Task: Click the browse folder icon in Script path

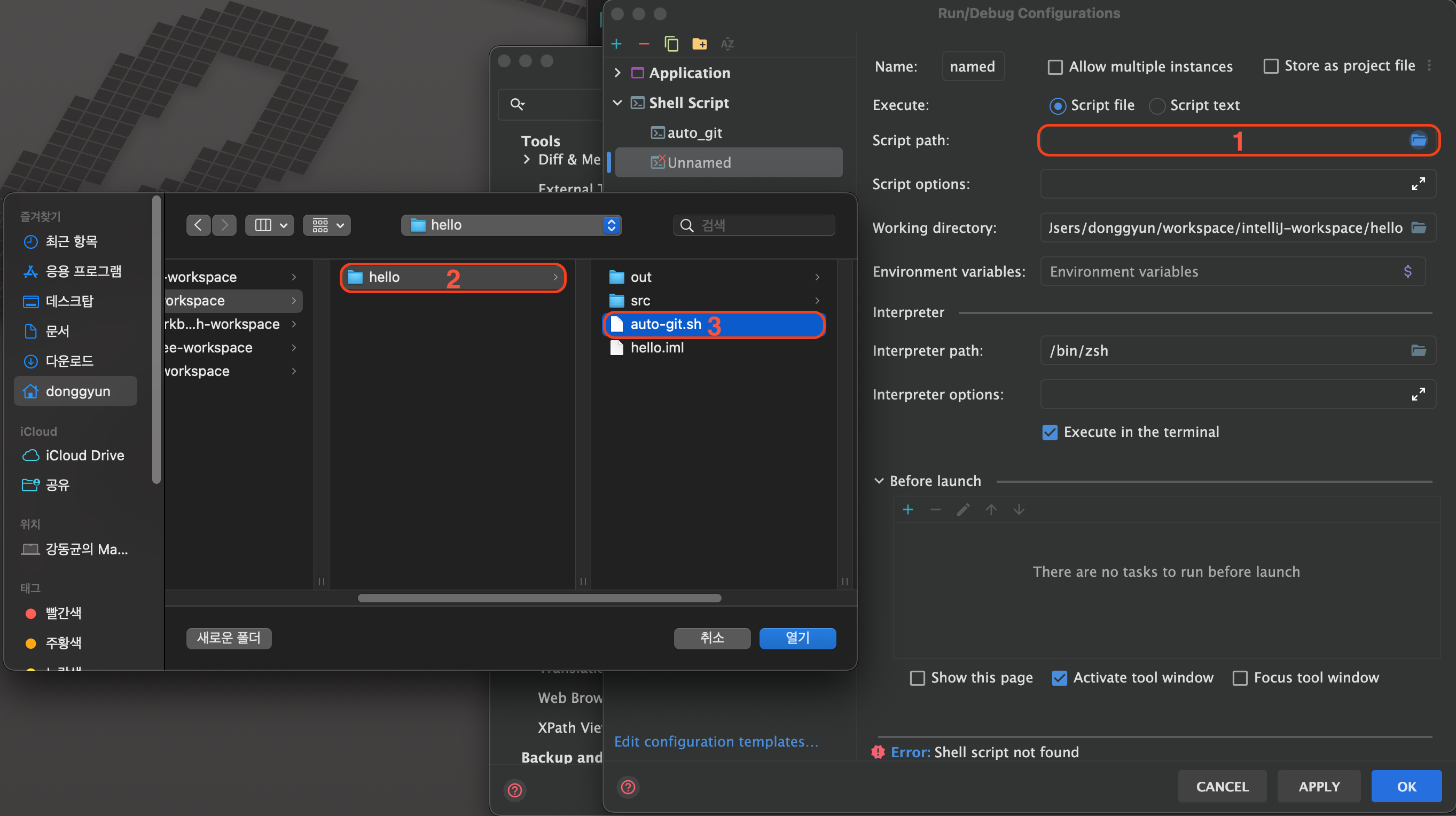Action: [1418, 139]
